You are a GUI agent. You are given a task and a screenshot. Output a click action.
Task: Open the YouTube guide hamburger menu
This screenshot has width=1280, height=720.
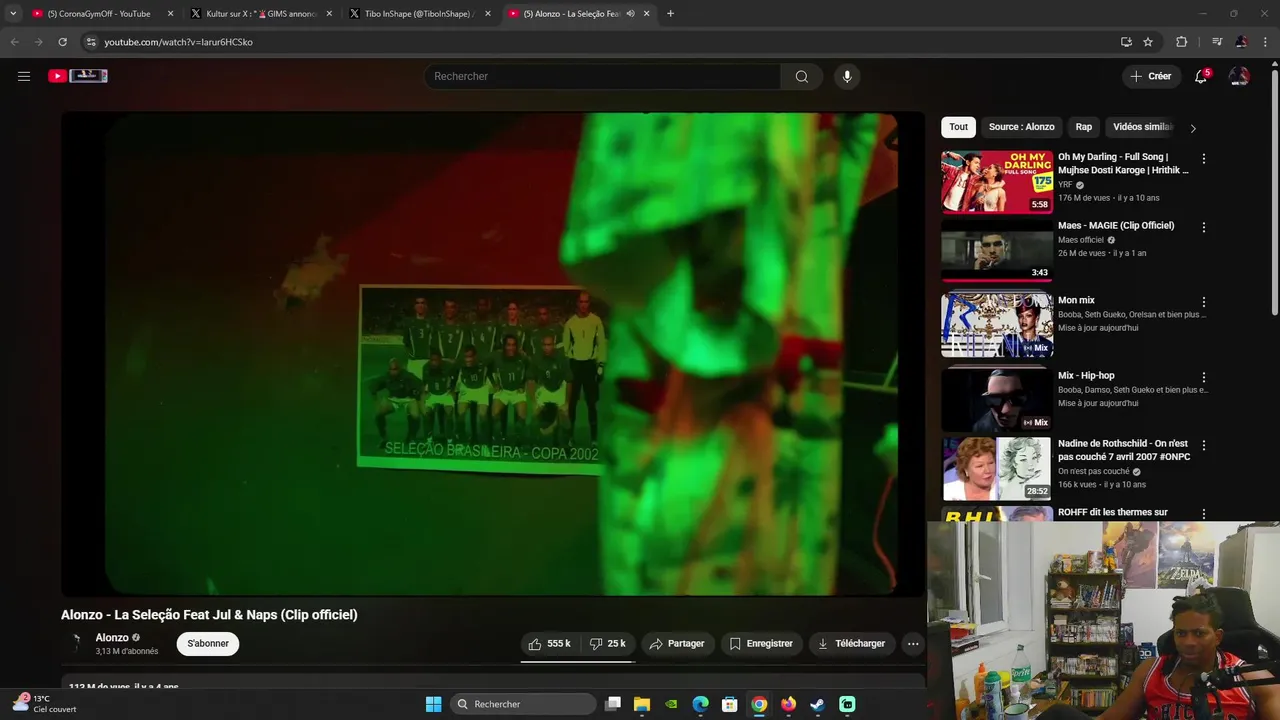tap(24, 76)
